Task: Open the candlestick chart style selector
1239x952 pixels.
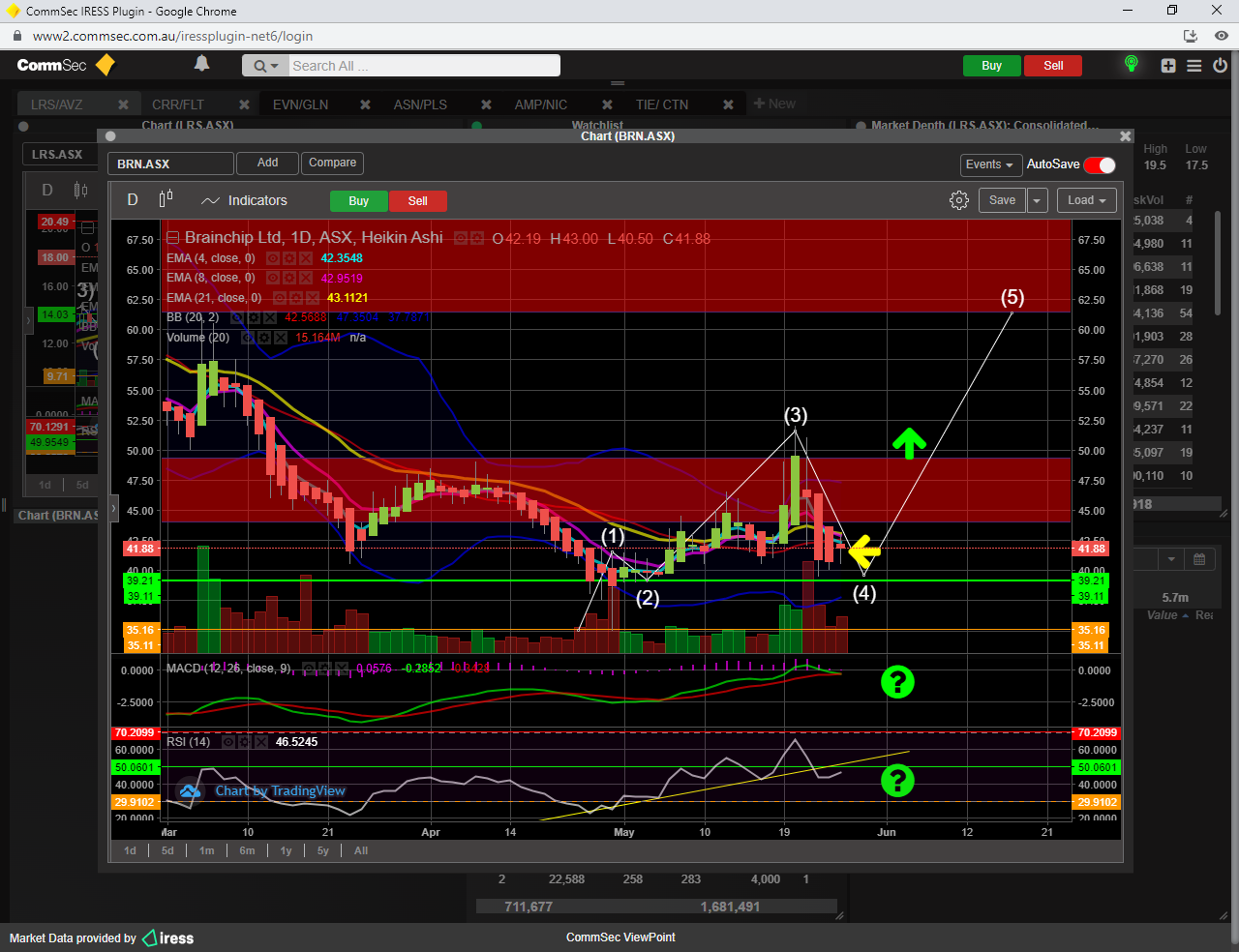Action: pyautogui.click(x=166, y=199)
